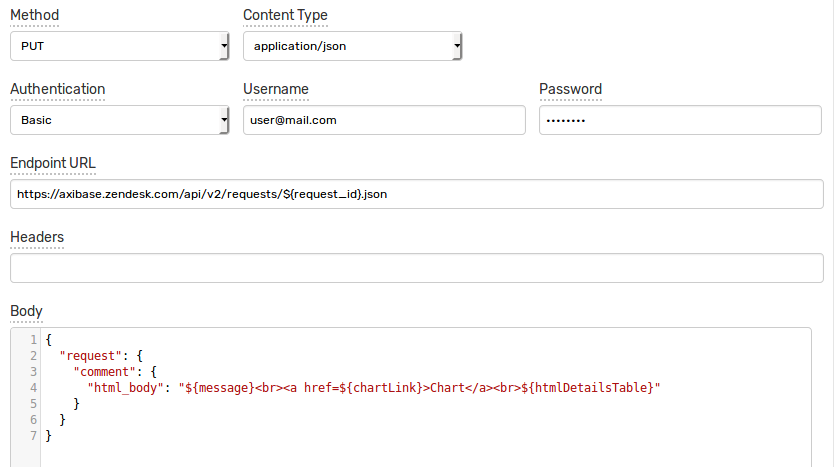Click the Headers label
837x467 pixels.
click(x=37, y=237)
